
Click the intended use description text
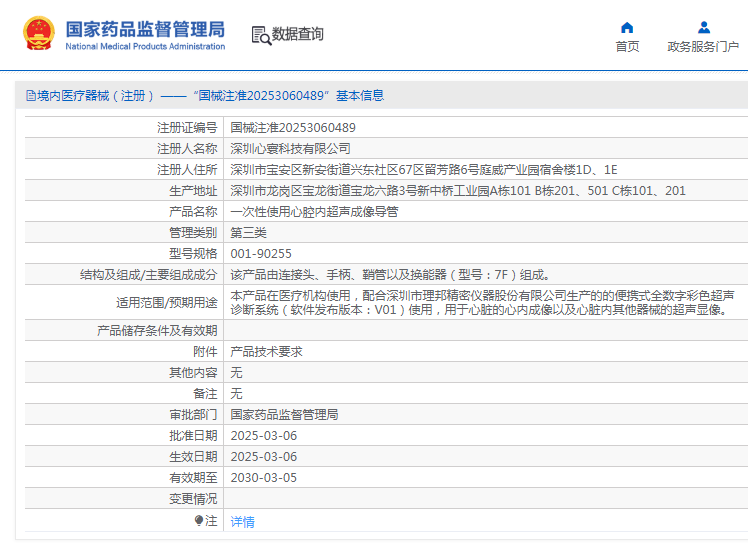(482, 303)
